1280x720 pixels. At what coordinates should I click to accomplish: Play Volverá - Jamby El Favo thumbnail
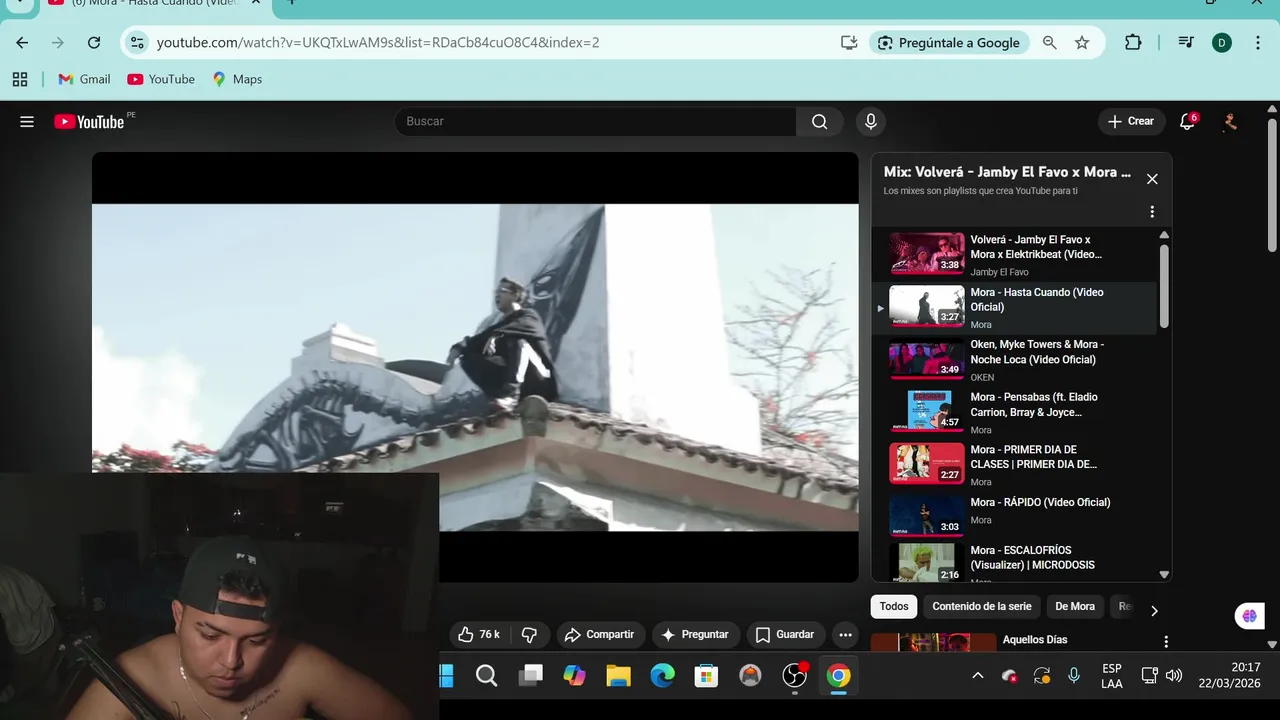coord(927,254)
